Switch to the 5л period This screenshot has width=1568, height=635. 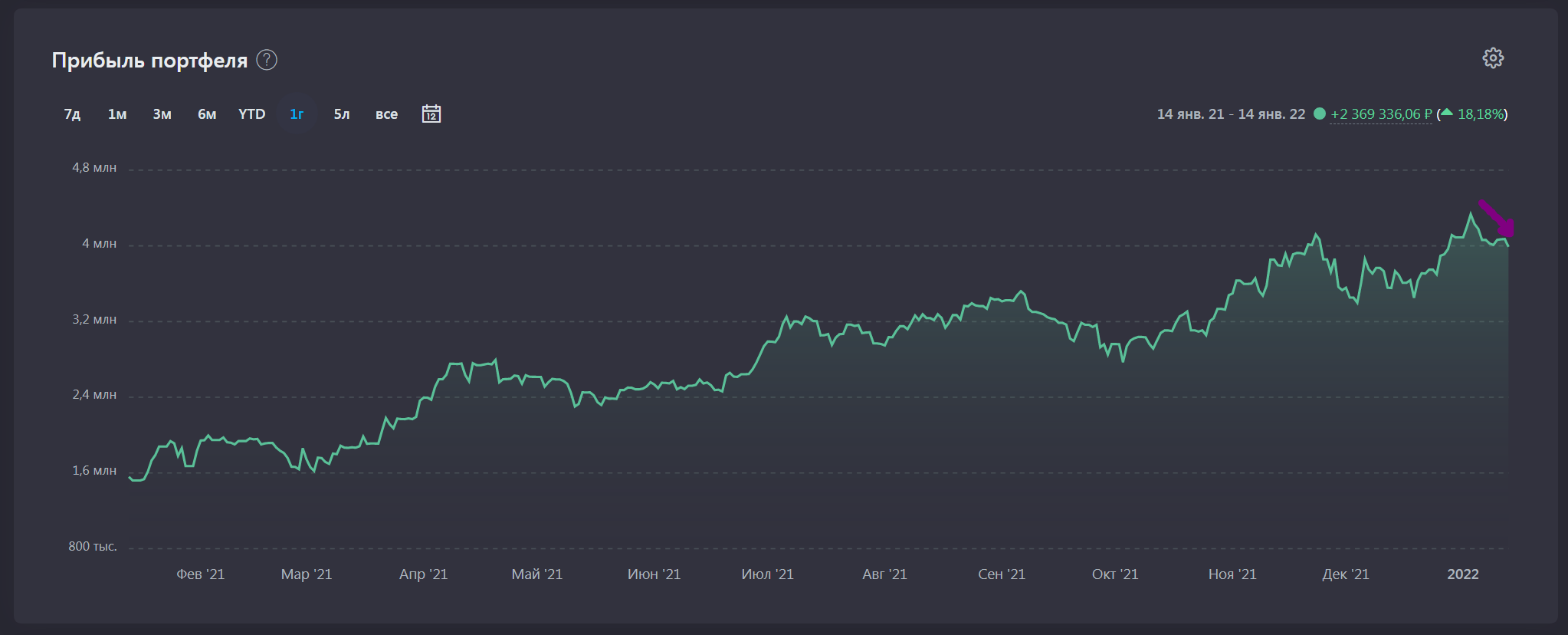[342, 114]
